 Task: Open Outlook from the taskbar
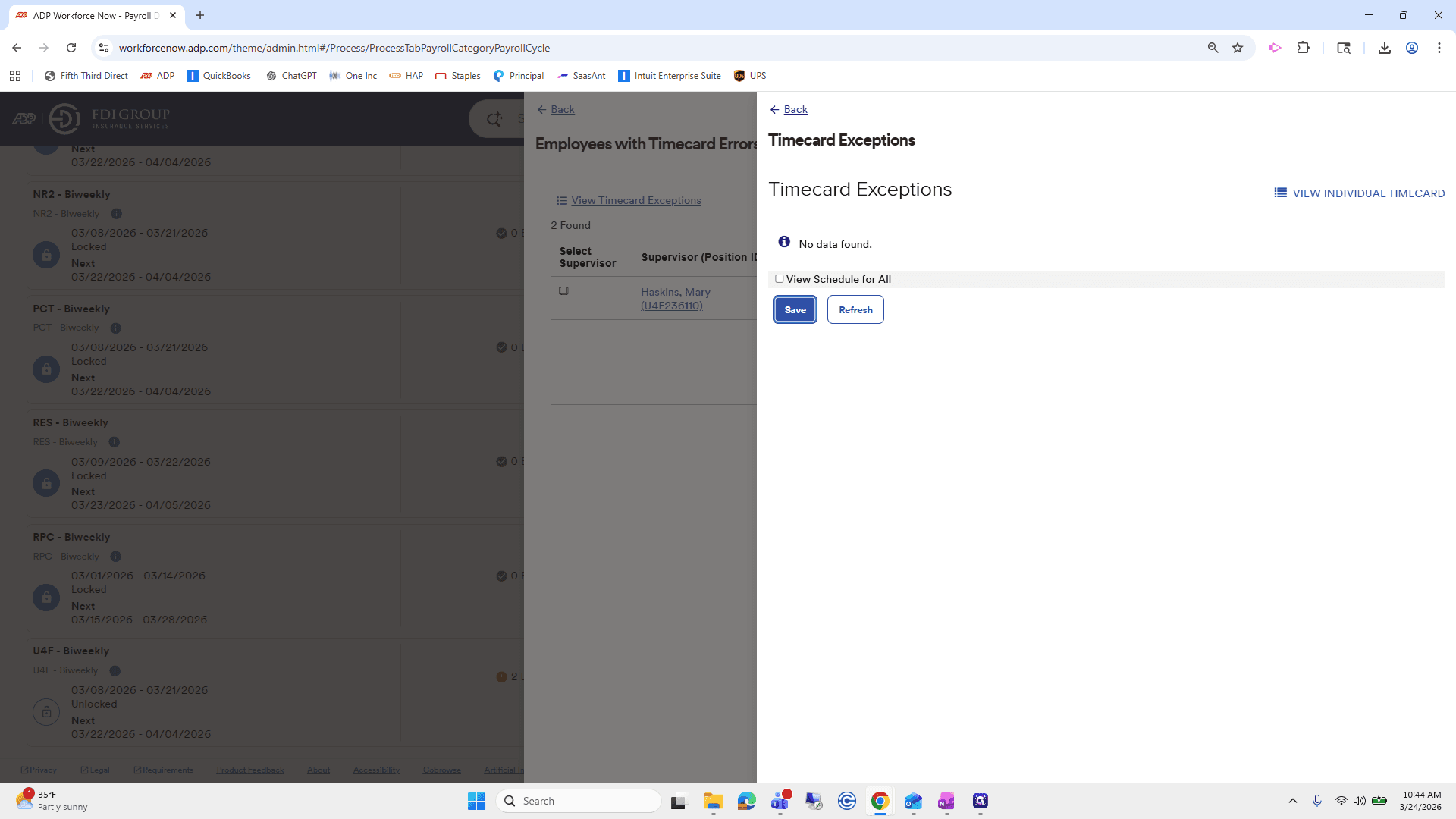click(913, 801)
